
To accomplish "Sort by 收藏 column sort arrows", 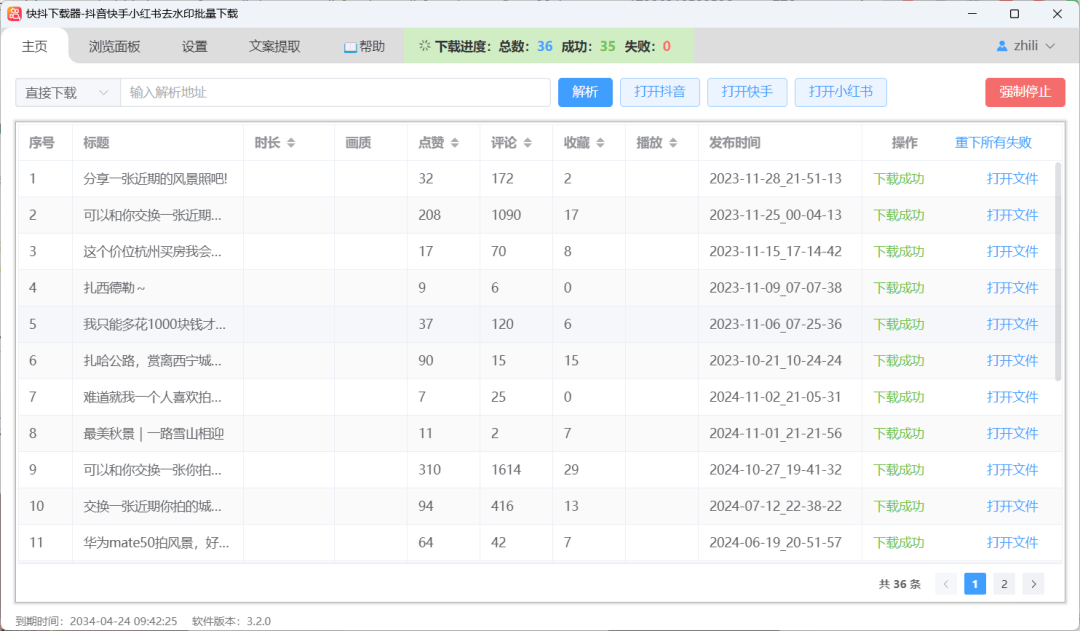I will click(600, 143).
